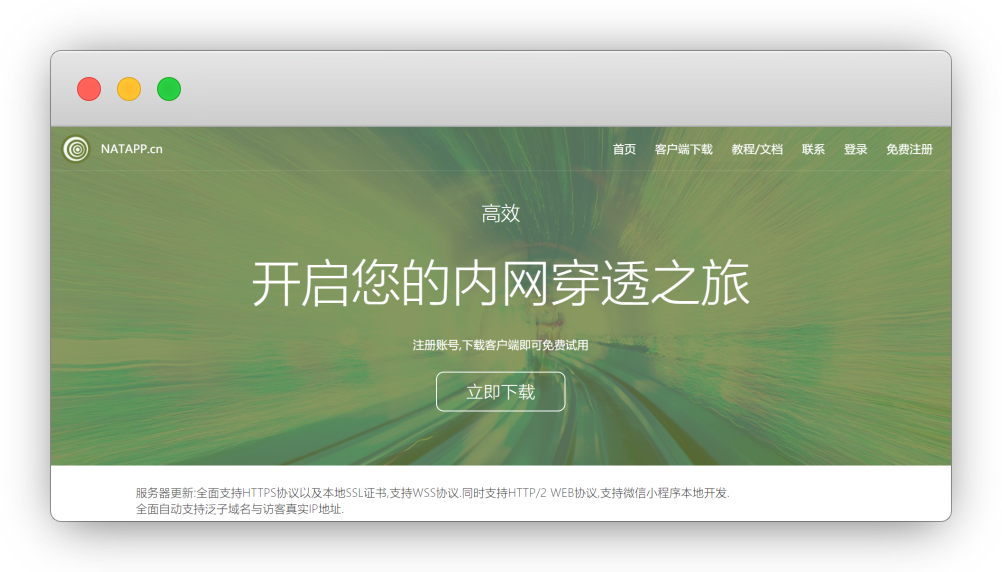Open the NATAPP.cn brand name link
The image size is (1002, 572).
click(x=131, y=149)
